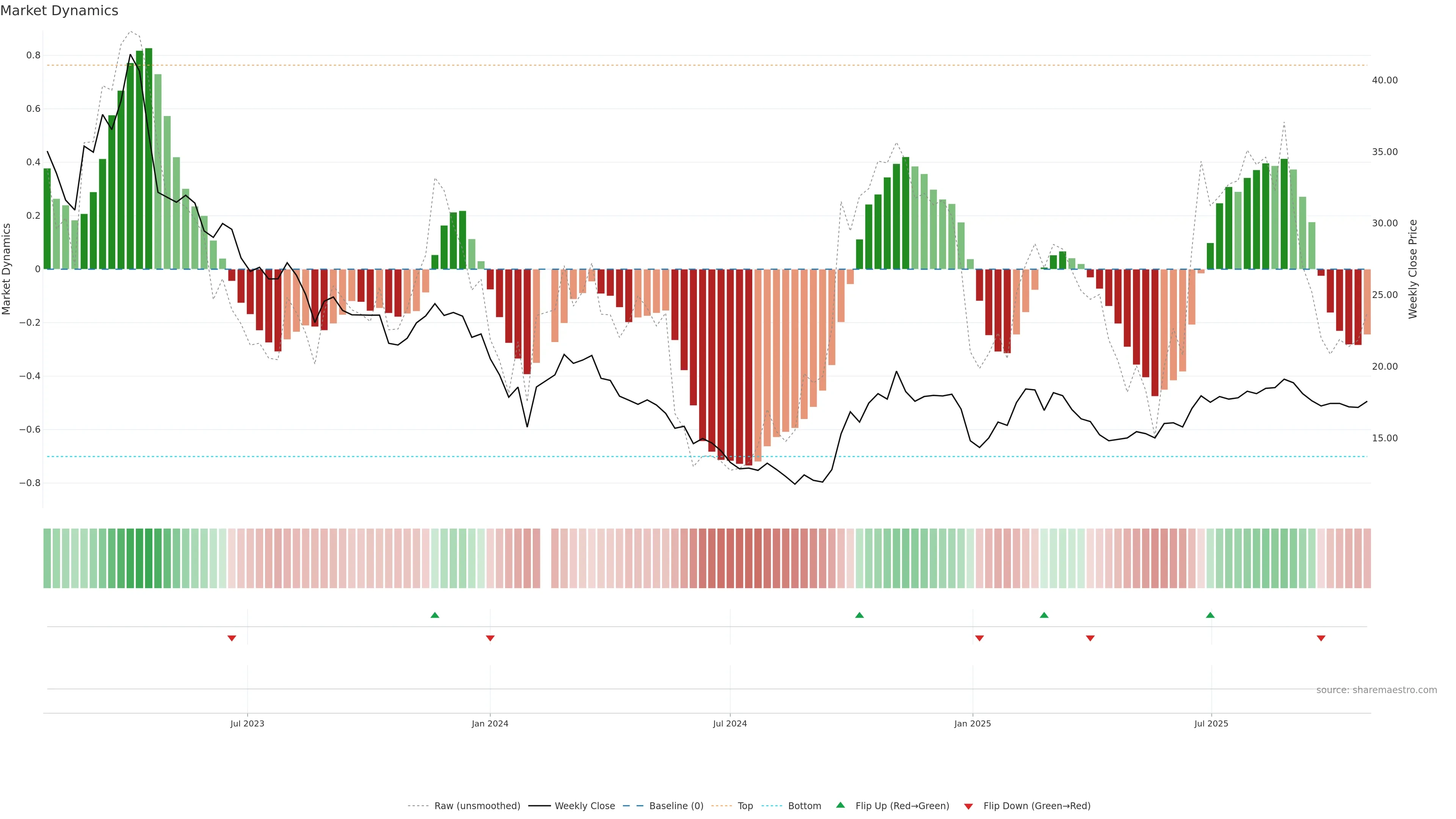This screenshot has height=819, width=1456.
Task: Click the Market Dynamics chart title
Action: point(60,11)
